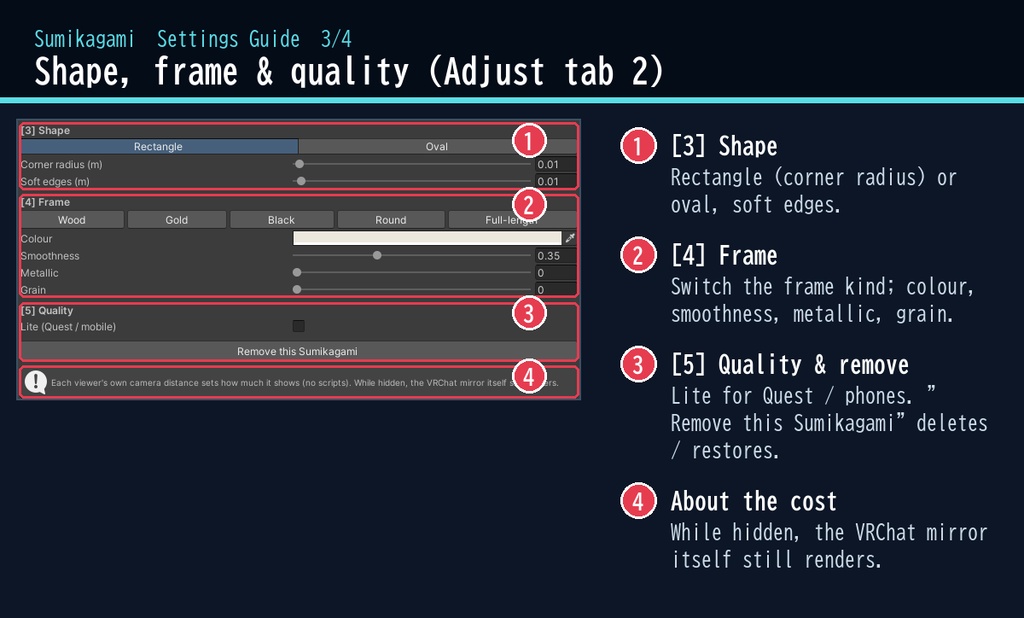Focus the Corner radius value field
This screenshot has width=1024, height=618.
pos(556,164)
